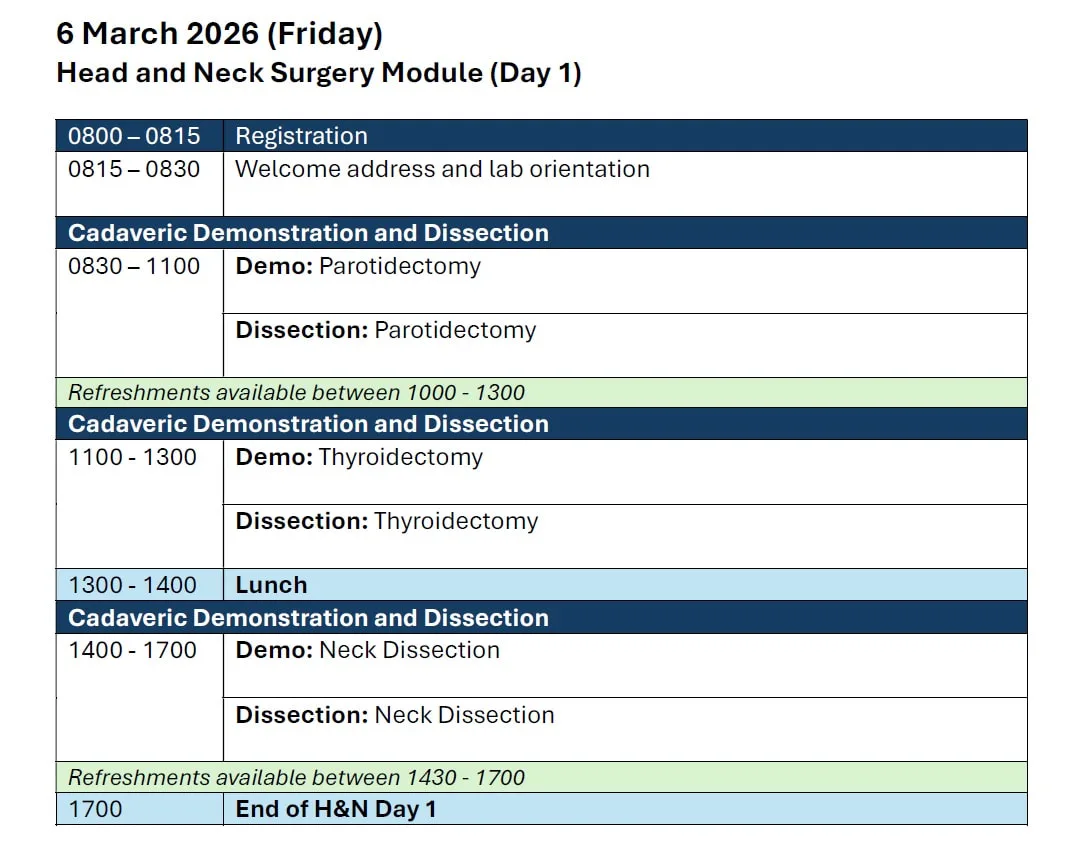Select the Head and Neck Surgery Module title
The height and width of the screenshot is (855, 1076).
point(319,73)
